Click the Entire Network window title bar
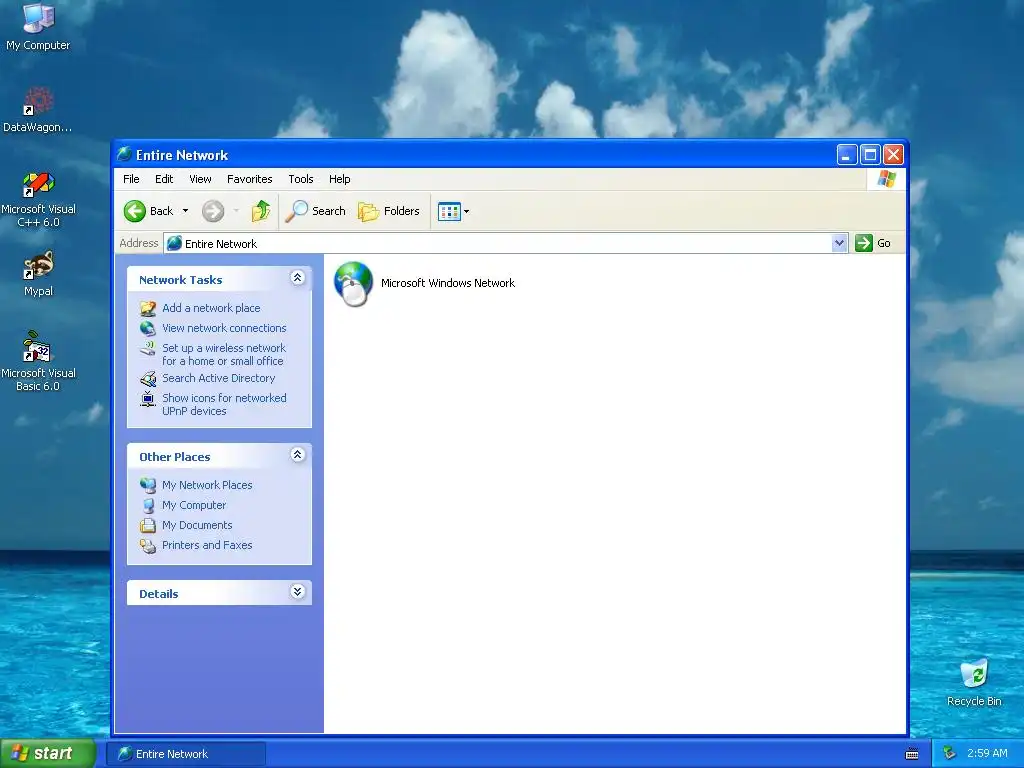Screen dimensions: 1024x768 (477, 155)
